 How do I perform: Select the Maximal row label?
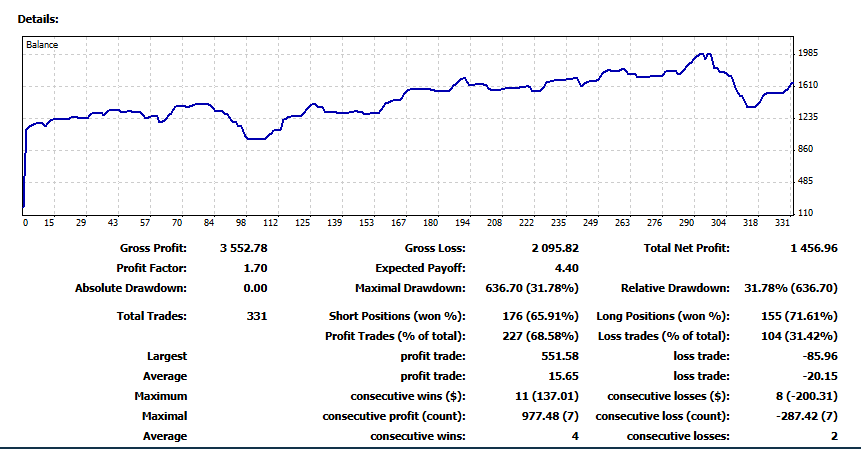coord(165,416)
